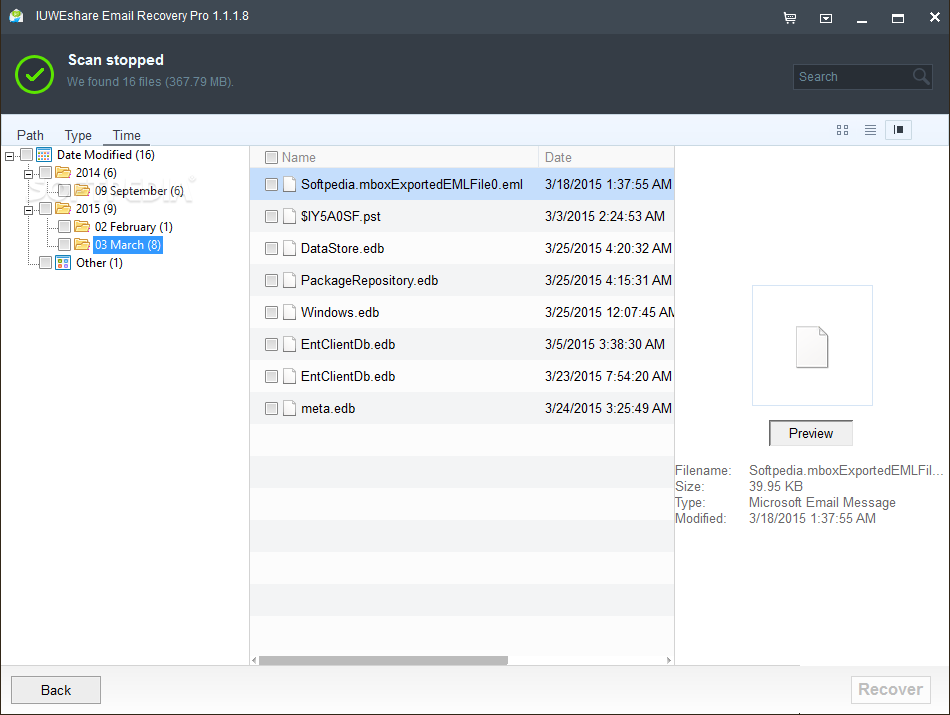Check the $IY5A0SF.pst checkbox

tap(271, 216)
